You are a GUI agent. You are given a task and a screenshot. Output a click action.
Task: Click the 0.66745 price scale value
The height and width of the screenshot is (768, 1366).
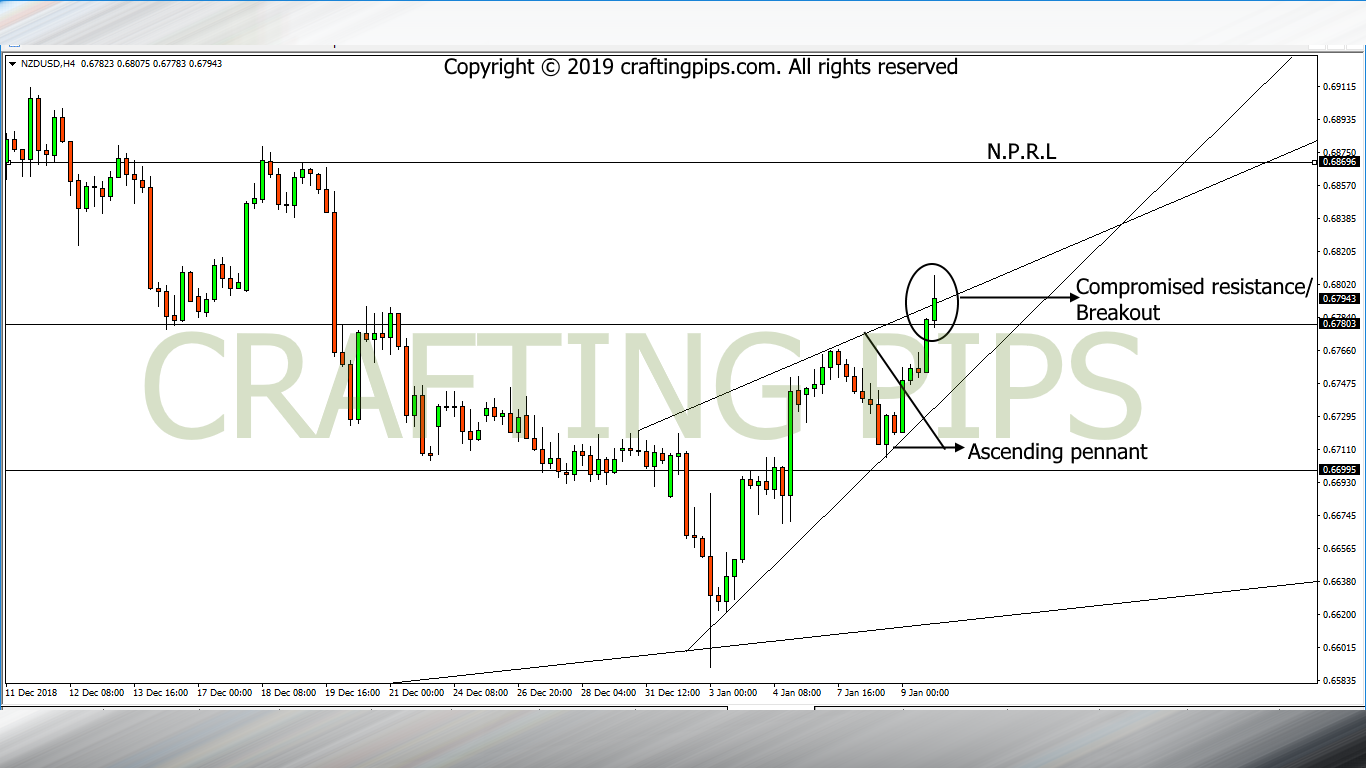(1338, 515)
